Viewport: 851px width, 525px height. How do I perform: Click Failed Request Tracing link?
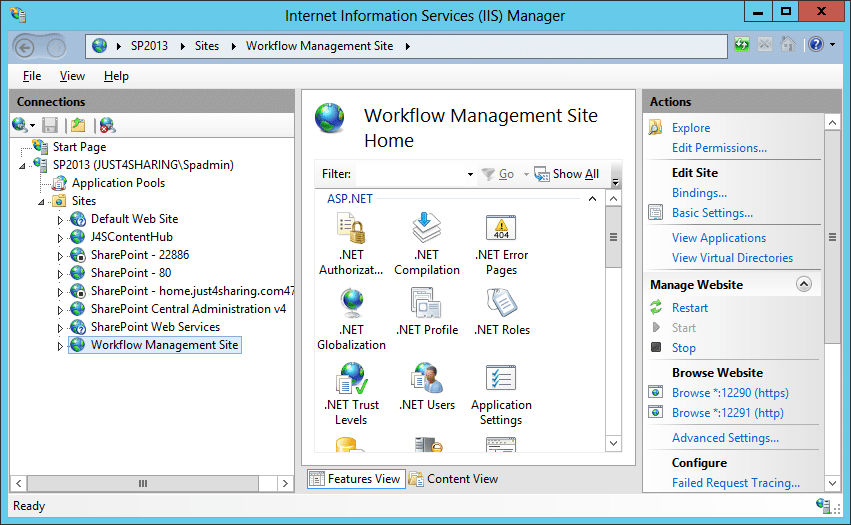[x=735, y=483]
